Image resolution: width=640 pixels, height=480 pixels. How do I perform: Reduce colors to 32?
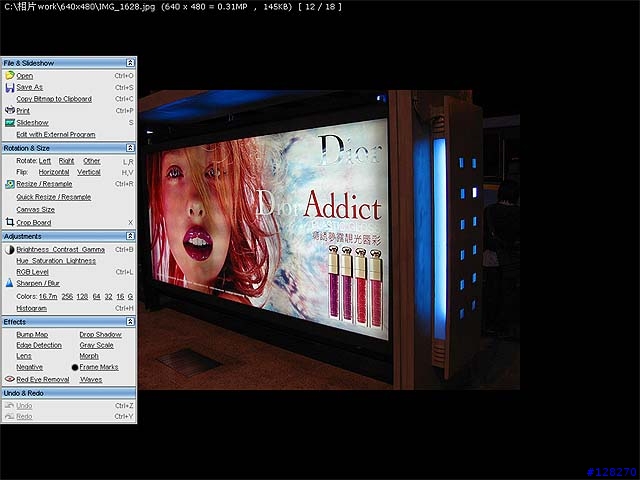pyautogui.click(x=108, y=297)
